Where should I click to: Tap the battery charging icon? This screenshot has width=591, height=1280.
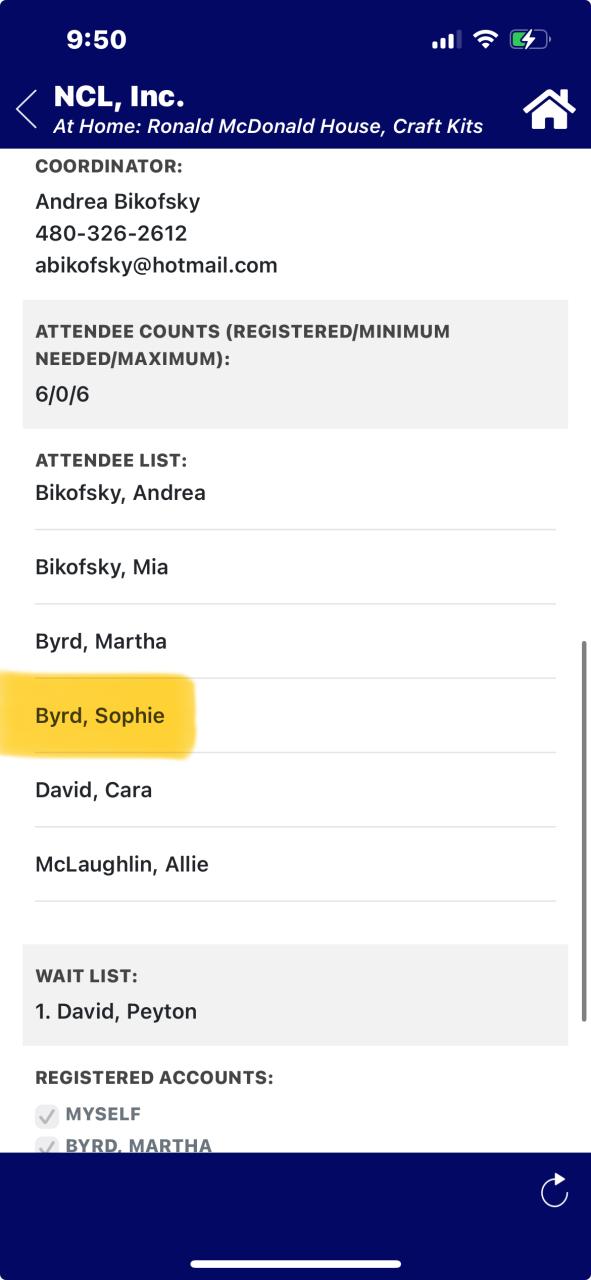(529, 40)
